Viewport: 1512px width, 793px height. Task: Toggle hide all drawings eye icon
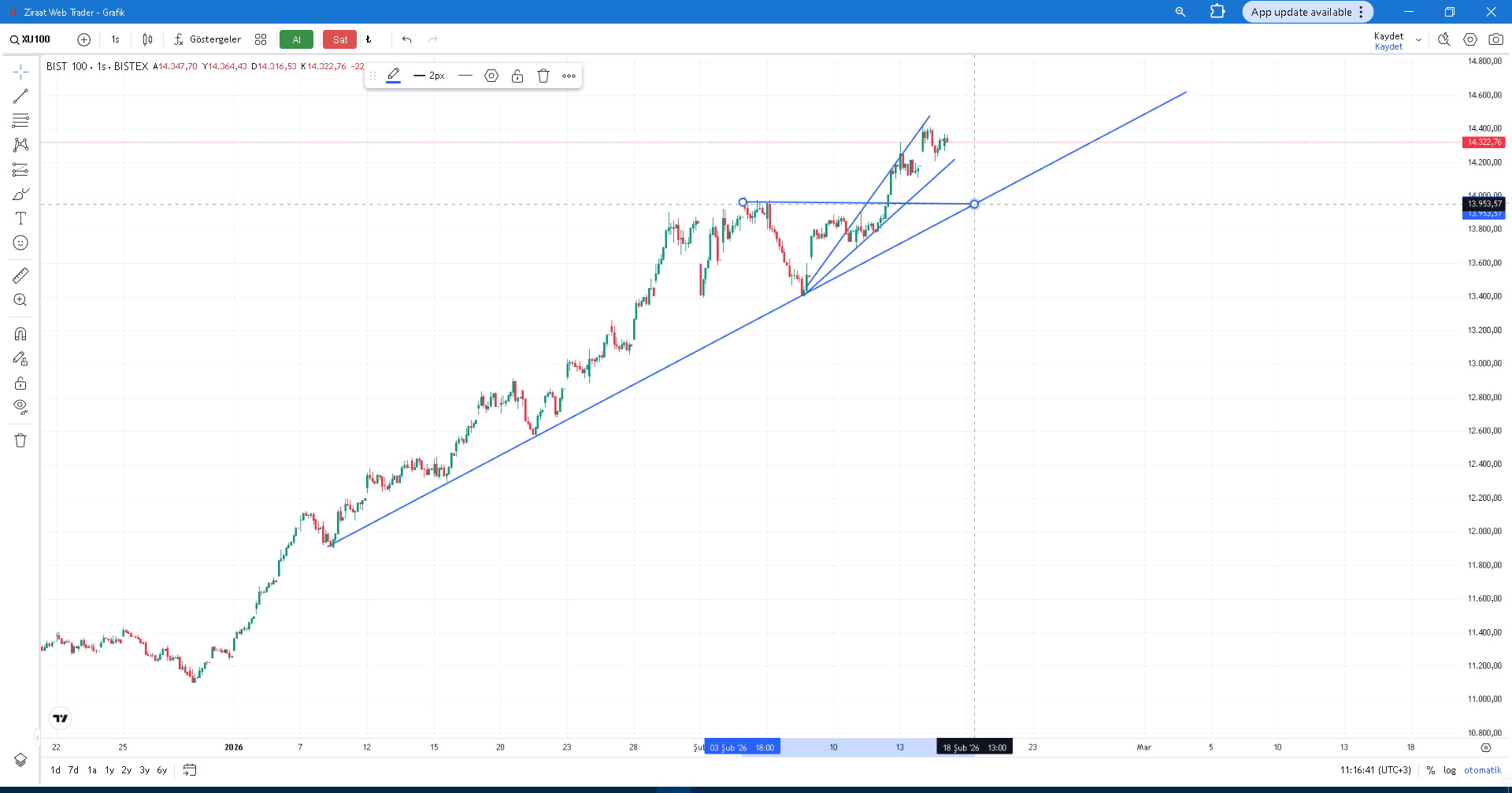click(x=20, y=407)
